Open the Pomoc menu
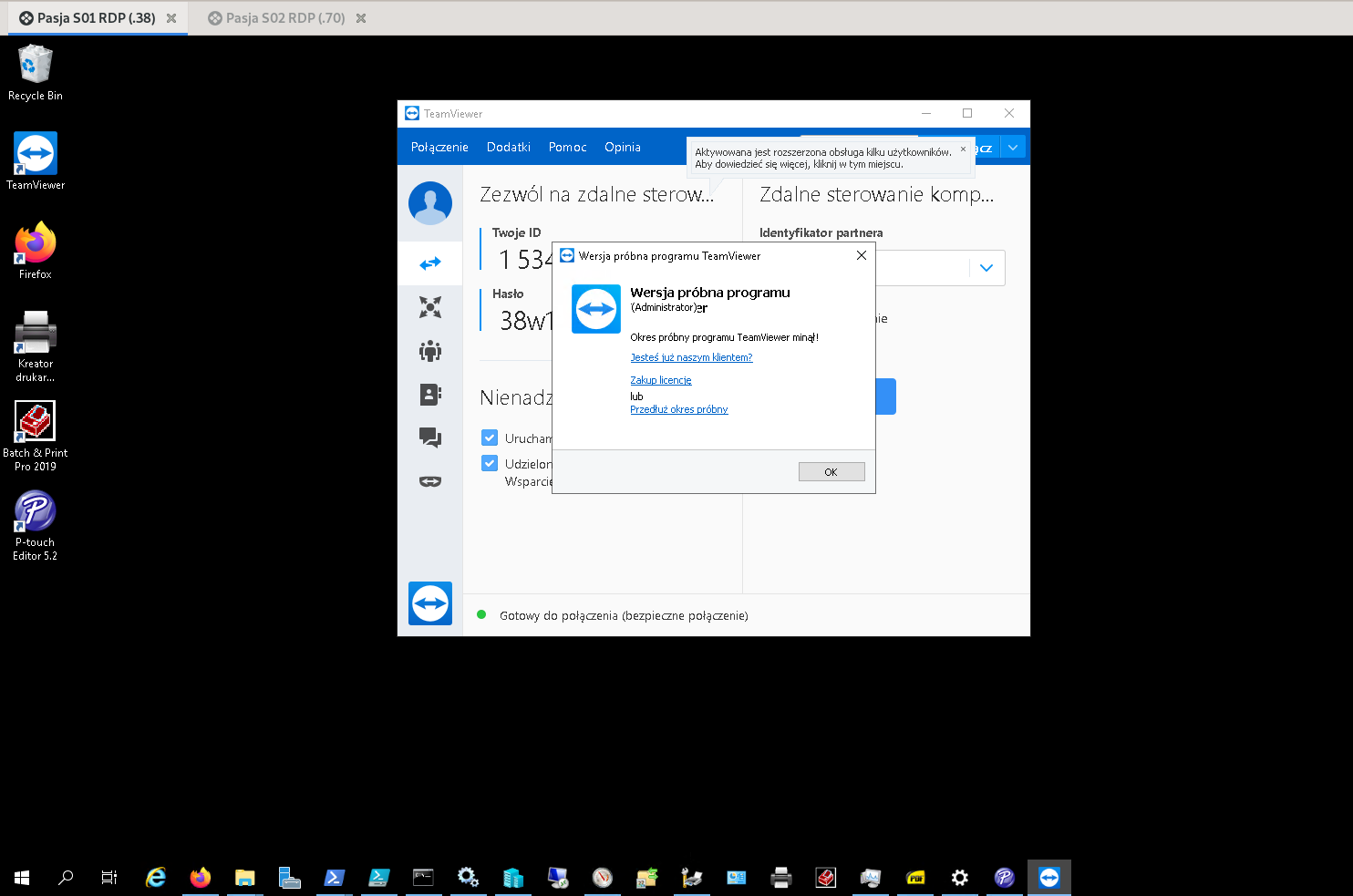This screenshot has height=896, width=1353. coord(568,147)
